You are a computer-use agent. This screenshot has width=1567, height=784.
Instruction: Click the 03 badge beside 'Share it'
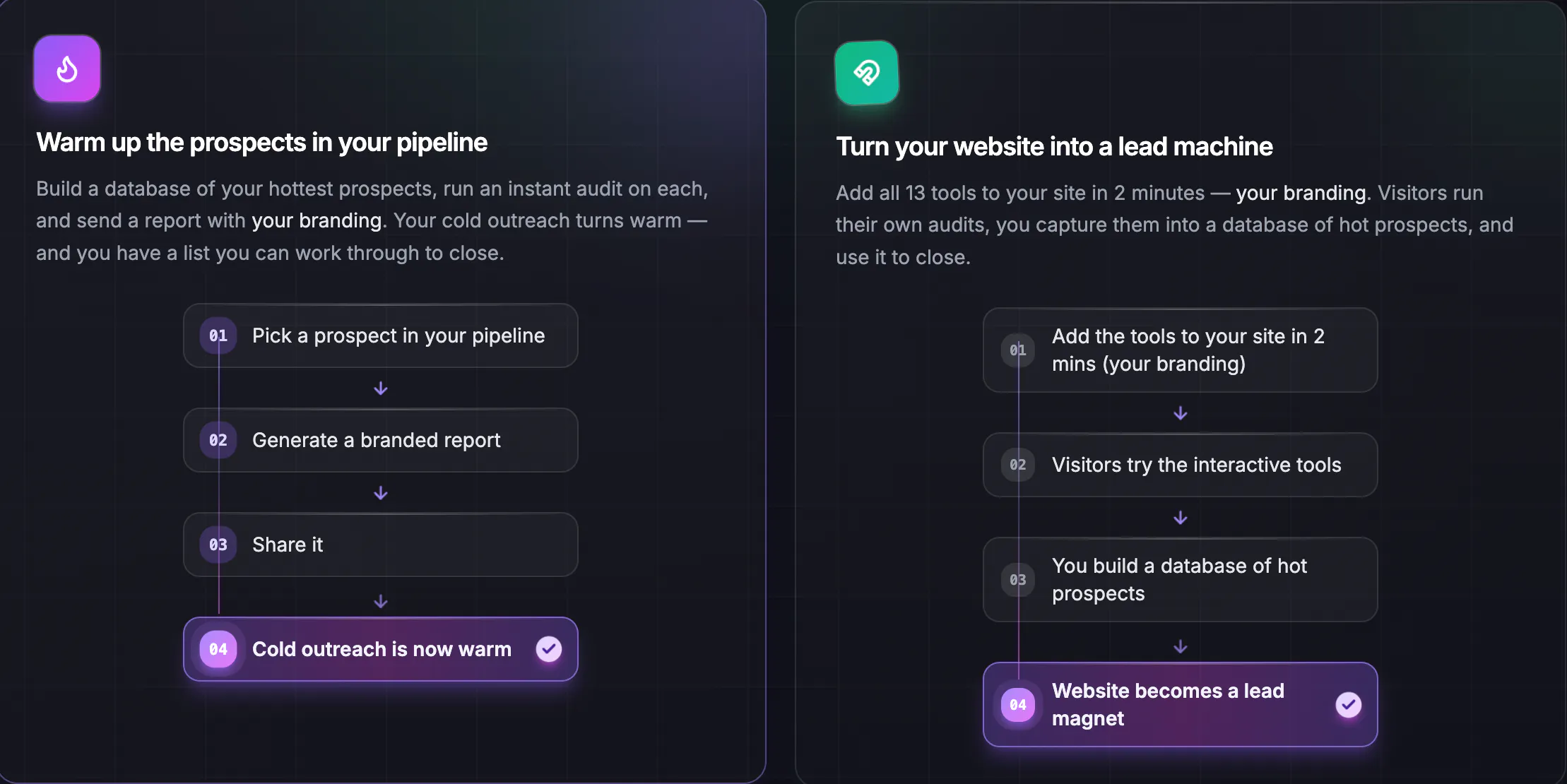coord(218,545)
